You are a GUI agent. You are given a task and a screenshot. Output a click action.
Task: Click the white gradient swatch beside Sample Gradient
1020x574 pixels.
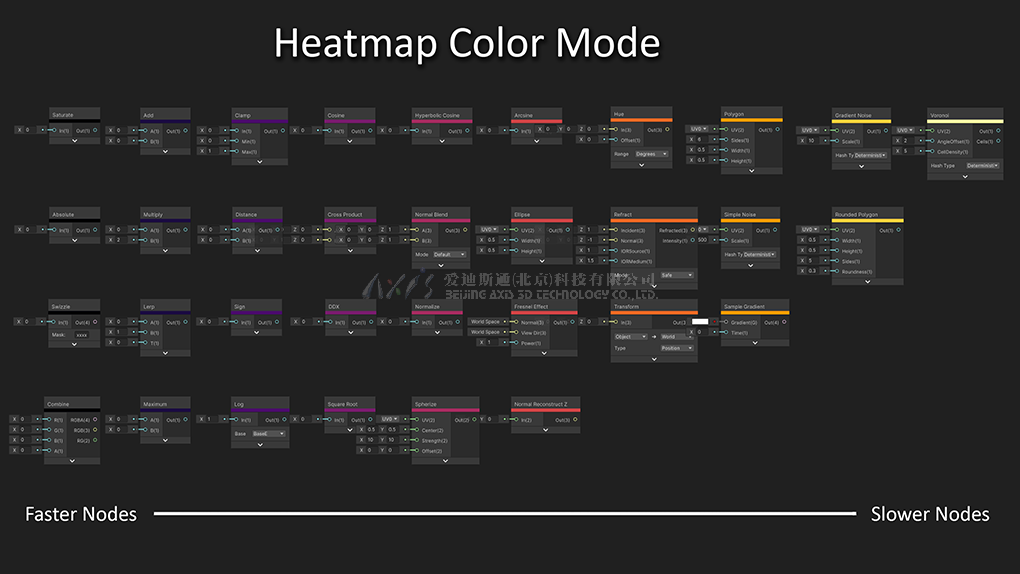(700, 321)
